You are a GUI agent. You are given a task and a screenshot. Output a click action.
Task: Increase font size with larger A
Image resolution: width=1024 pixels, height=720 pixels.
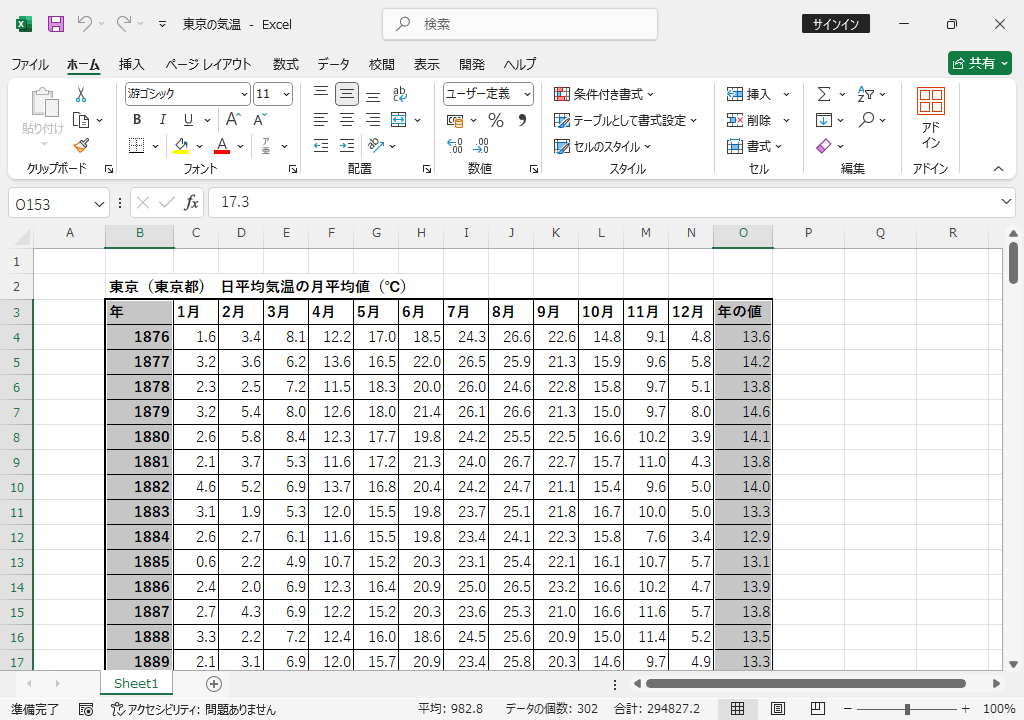pyautogui.click(x=233, y=120)
